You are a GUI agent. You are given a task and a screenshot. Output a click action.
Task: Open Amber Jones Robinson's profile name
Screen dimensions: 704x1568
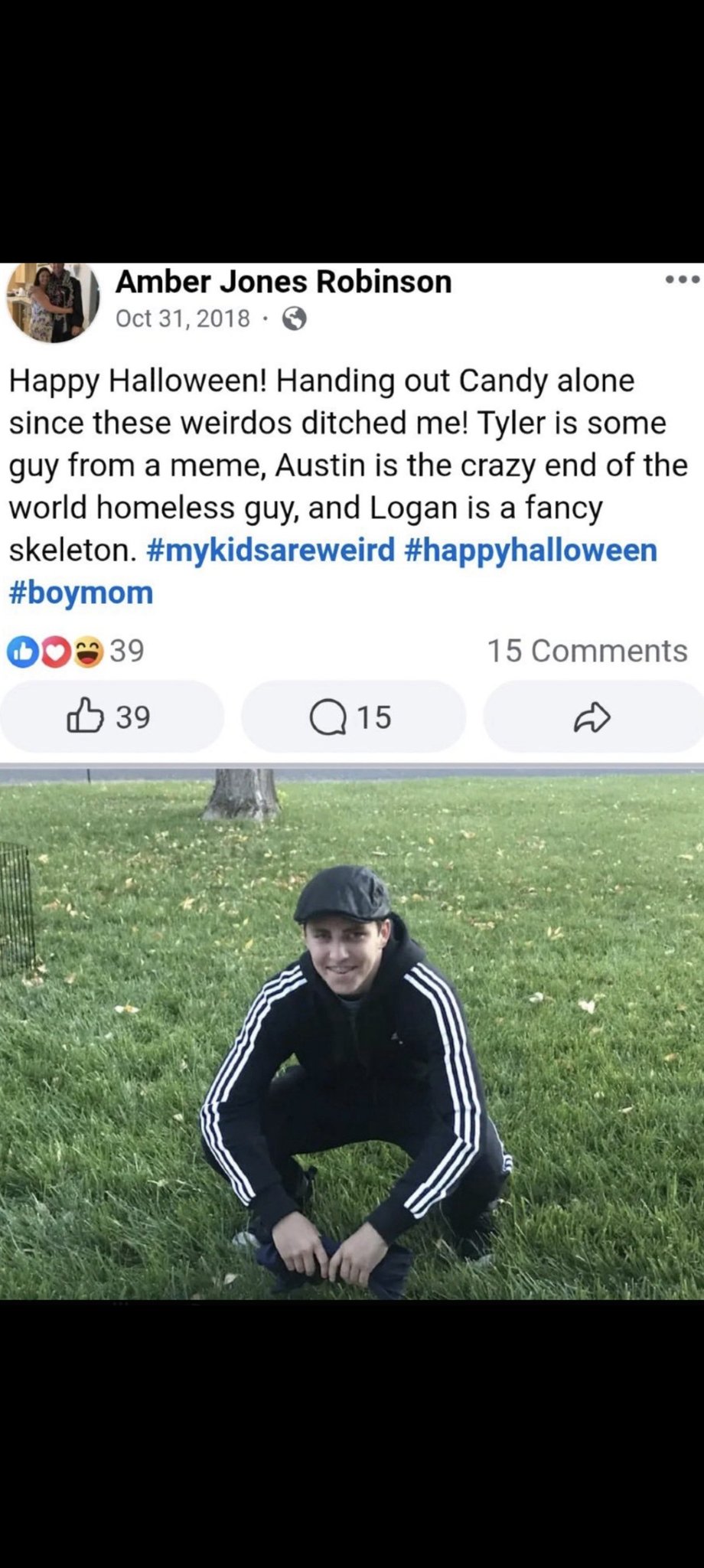coord(283,282)
